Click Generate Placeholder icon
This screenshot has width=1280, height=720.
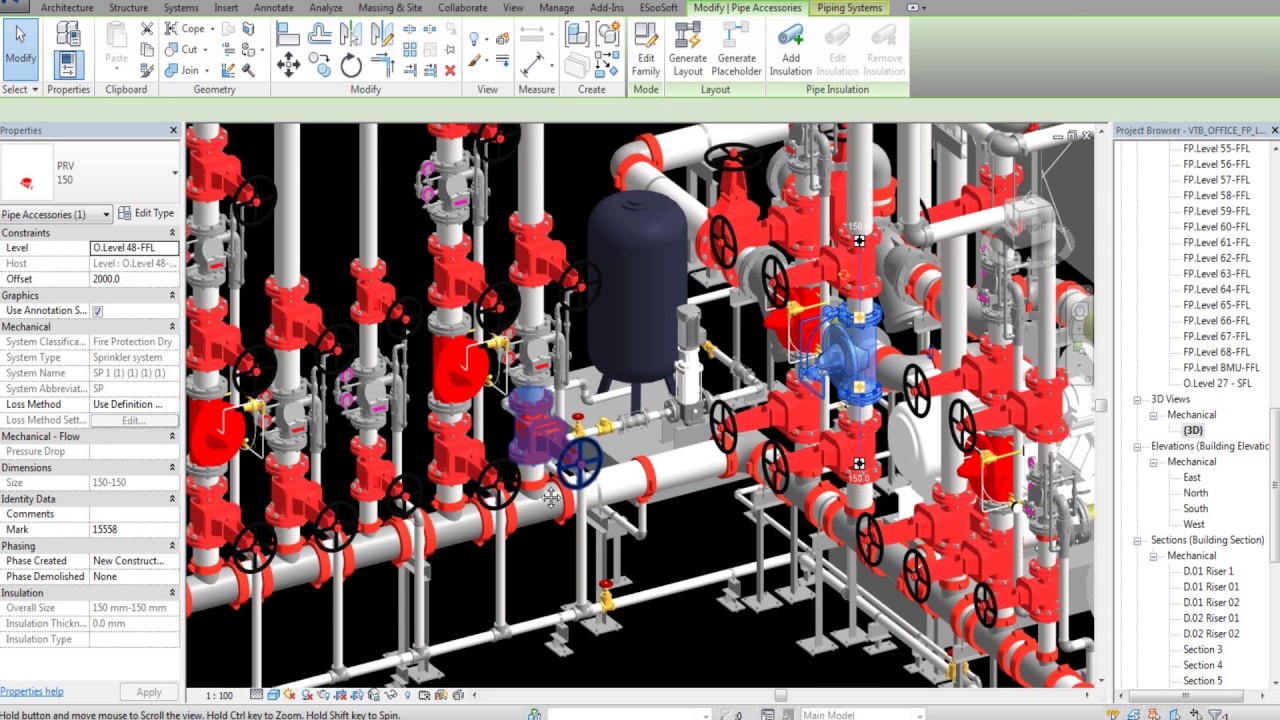click(x=736, y=50)
